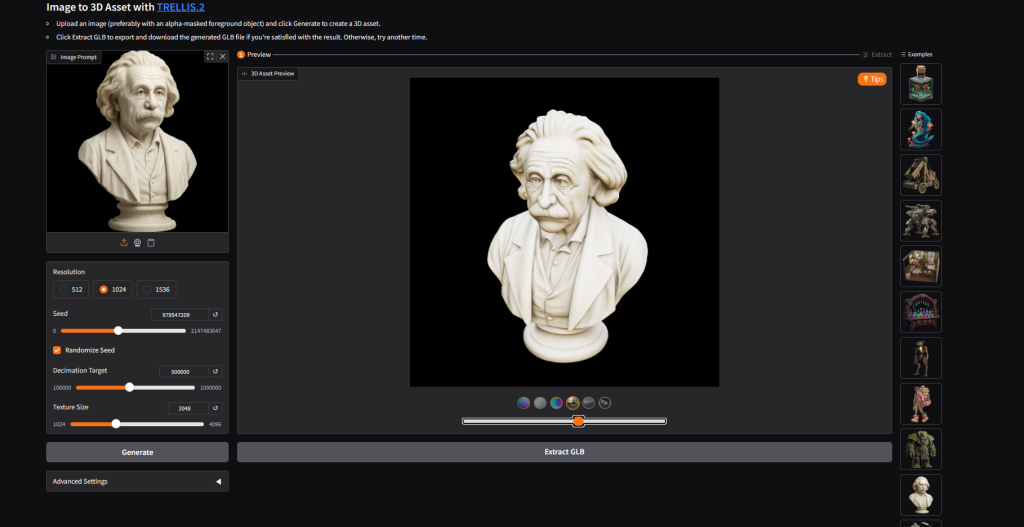The height and width of the screenshot is (527, 1024).
Task: Select the 1536 resolution option
Action: point(155,289)
